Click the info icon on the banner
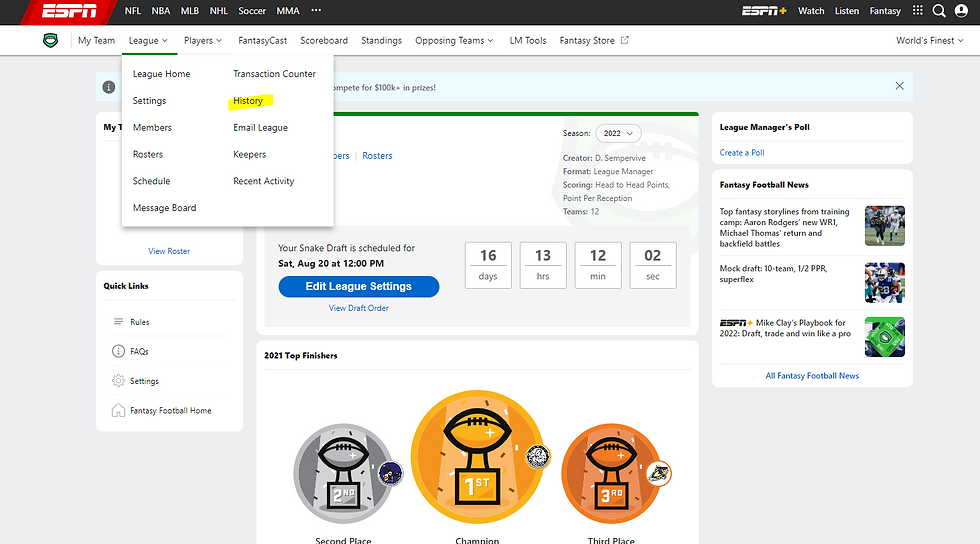Viewport: 980px width, 544px height. 109,87
